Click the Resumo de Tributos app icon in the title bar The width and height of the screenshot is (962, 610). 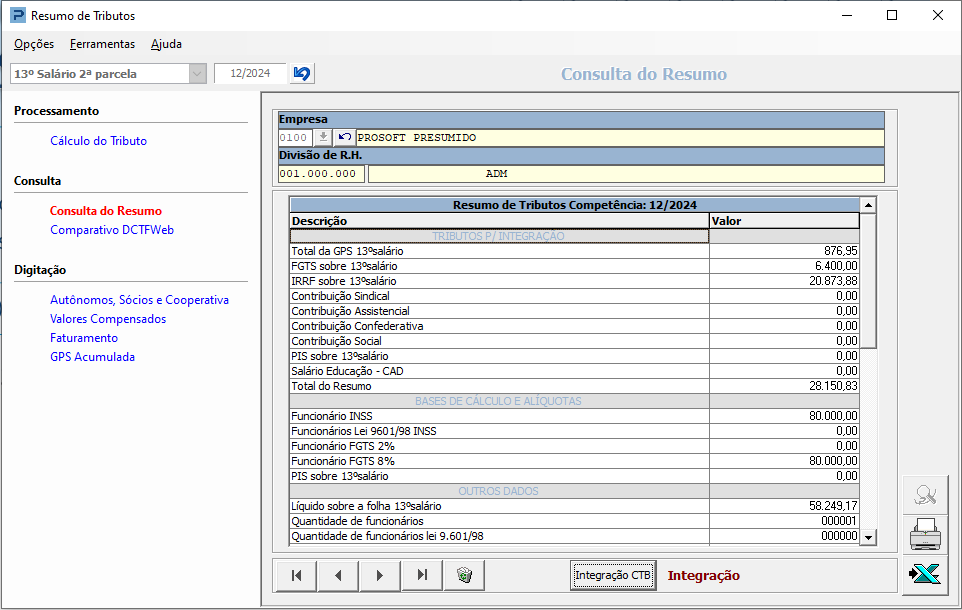(18, 15)
